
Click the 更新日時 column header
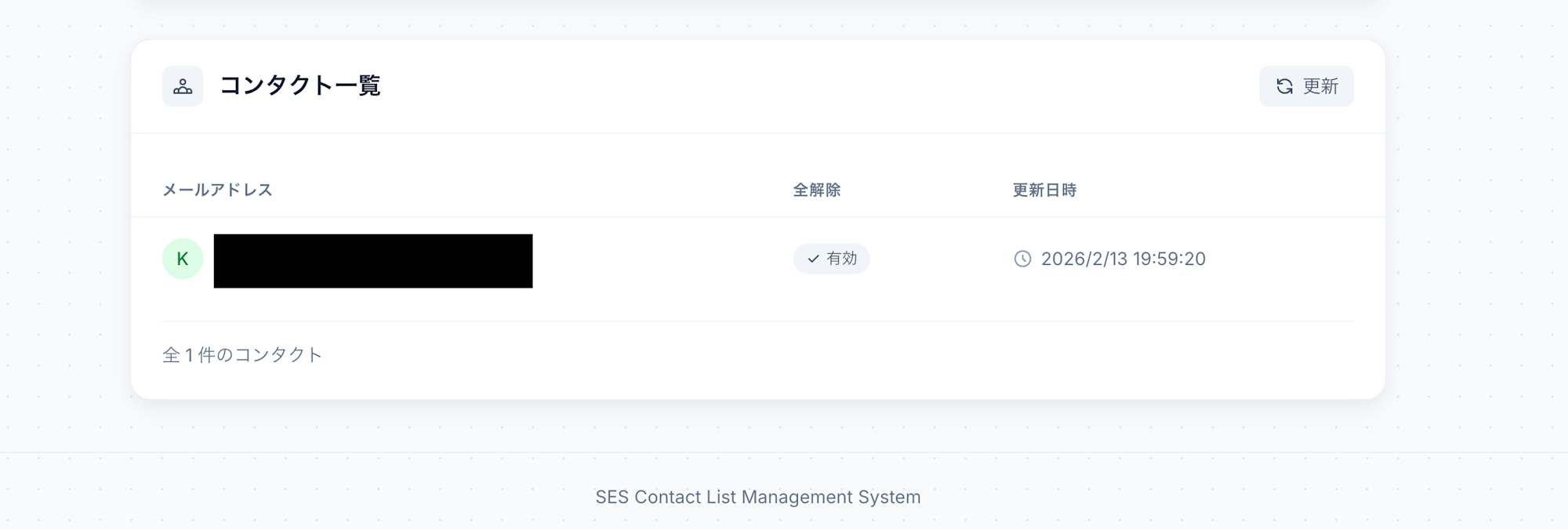1044,190
